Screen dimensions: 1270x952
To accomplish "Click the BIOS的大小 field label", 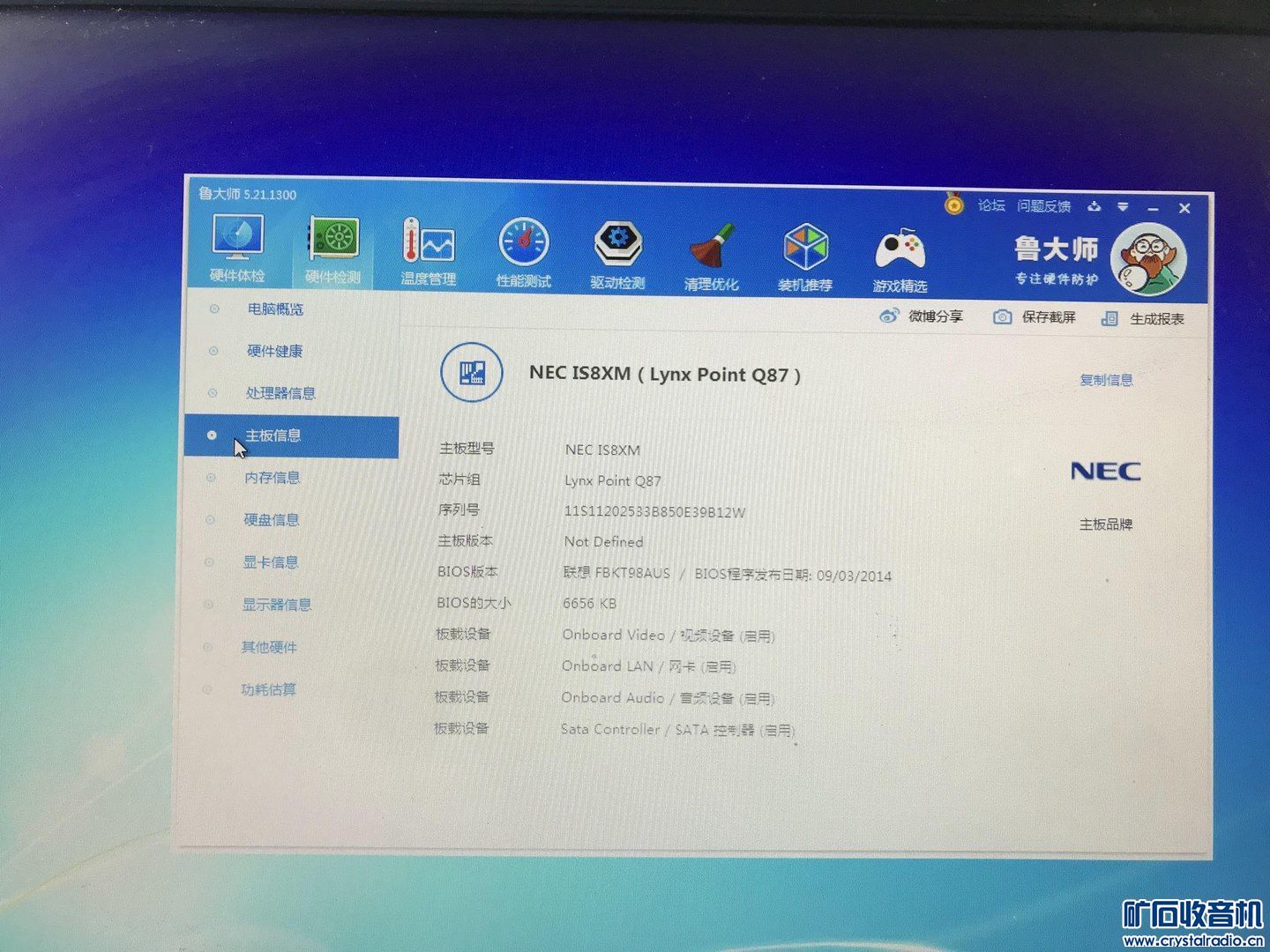I will [x=474, y=603].
